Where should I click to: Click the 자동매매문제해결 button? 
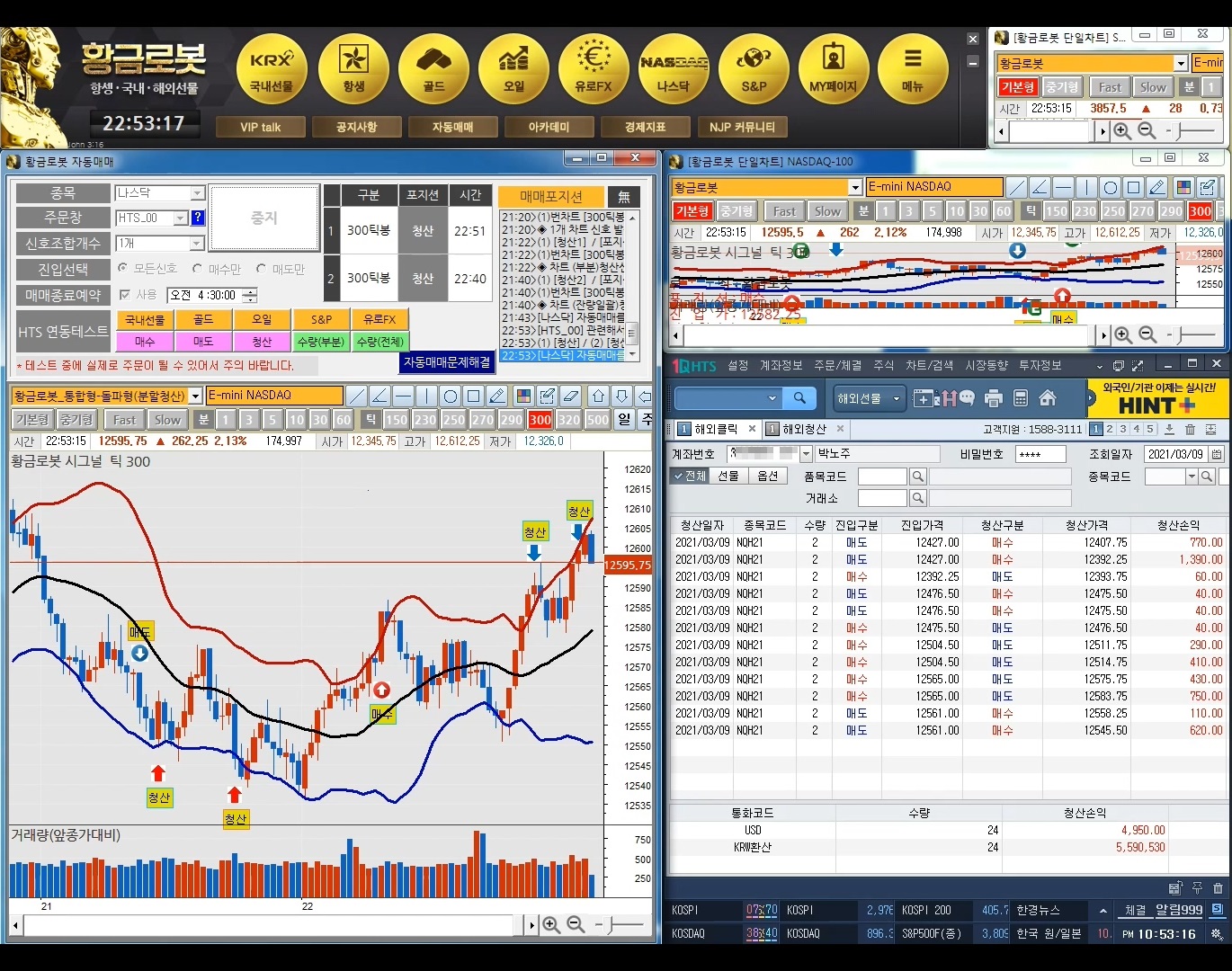[447, 361]
